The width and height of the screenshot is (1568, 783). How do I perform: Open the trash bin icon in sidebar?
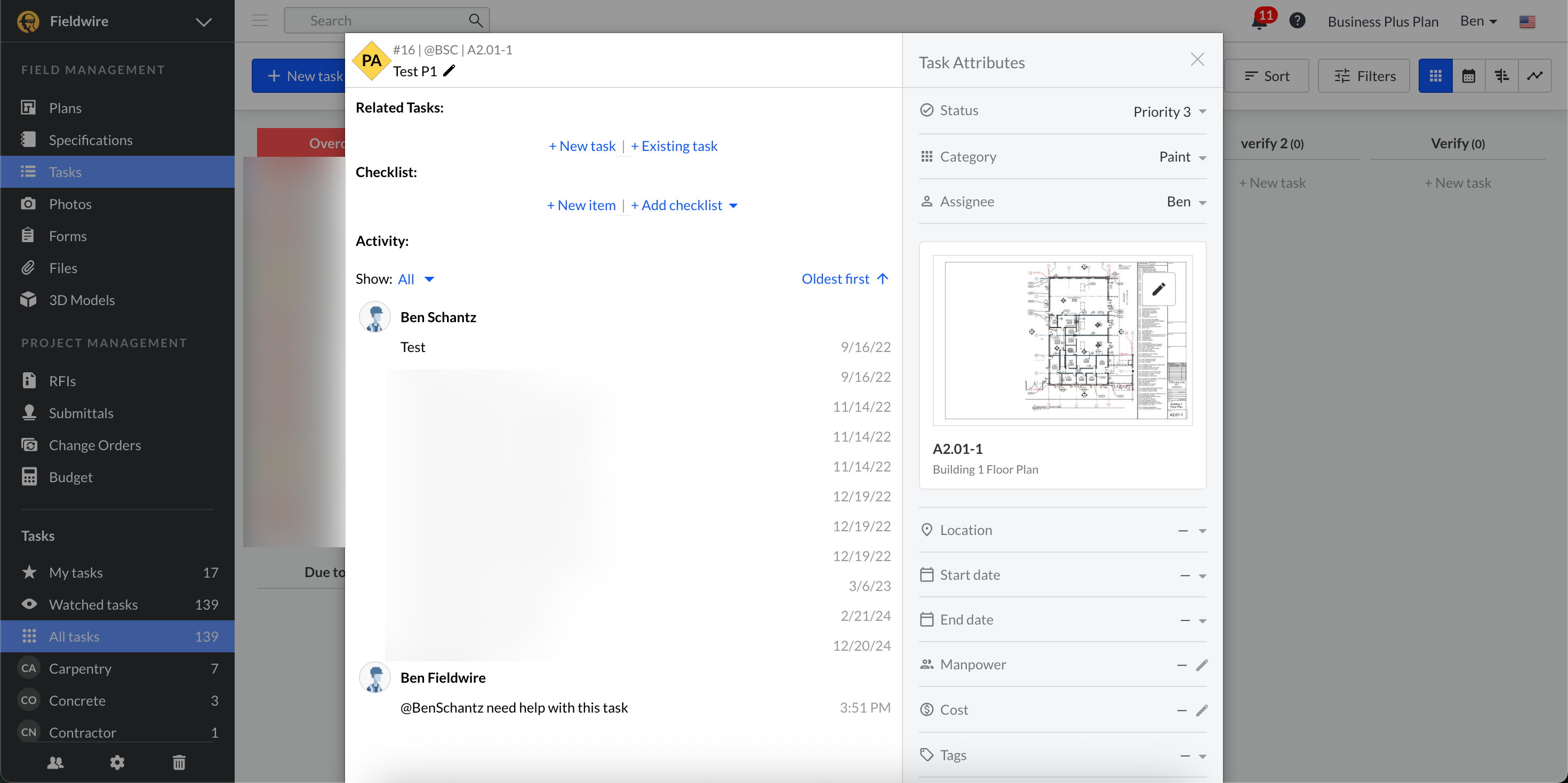[x=179, y=762]
